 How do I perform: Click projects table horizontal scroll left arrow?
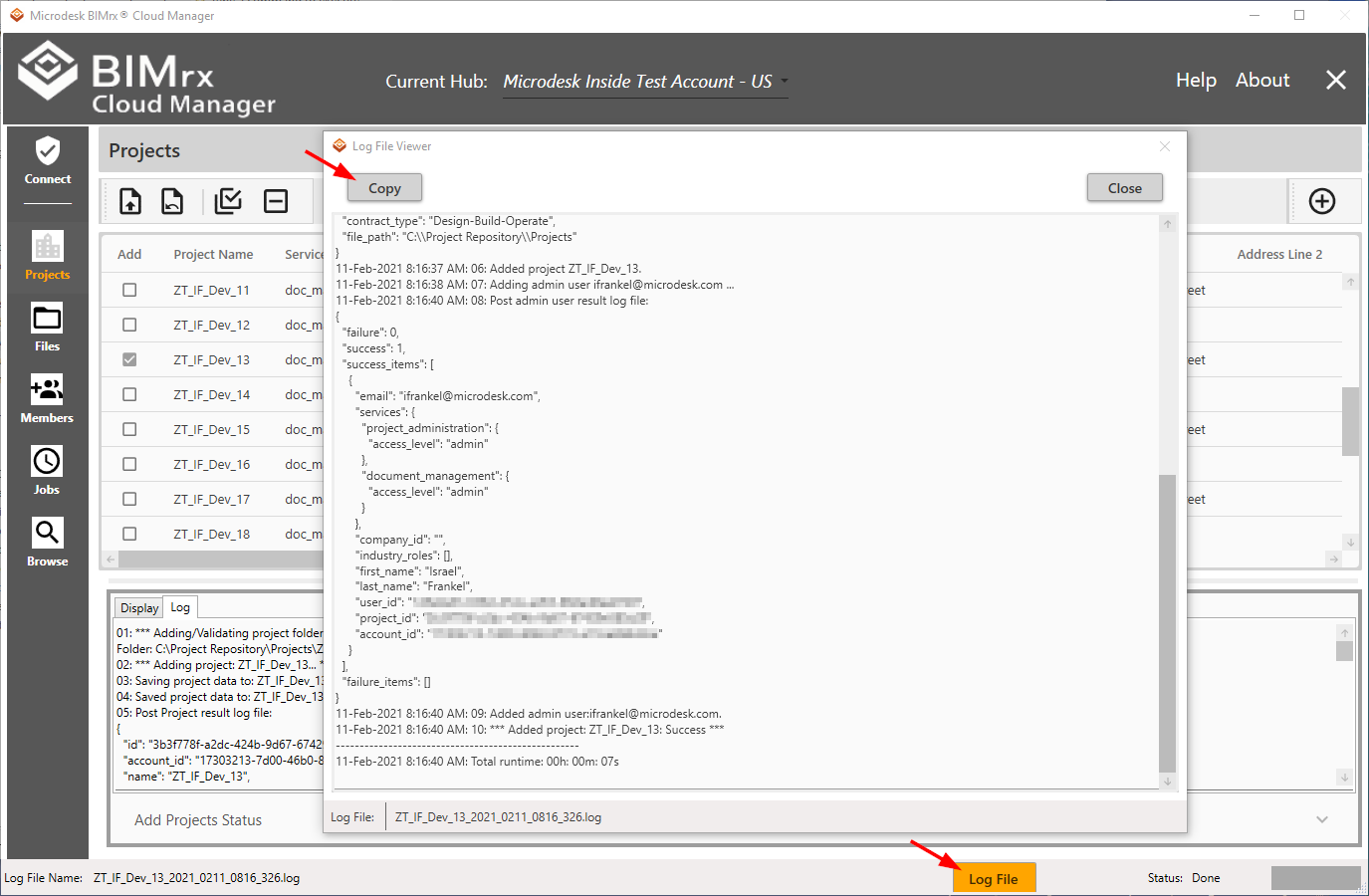coord(111,560)
